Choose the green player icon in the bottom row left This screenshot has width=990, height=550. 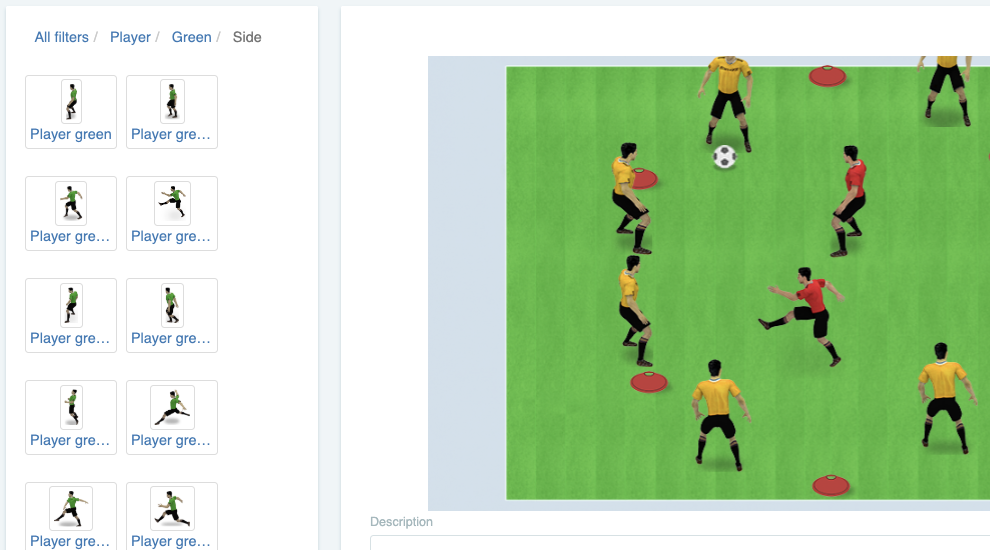click(x=71, y=517)
